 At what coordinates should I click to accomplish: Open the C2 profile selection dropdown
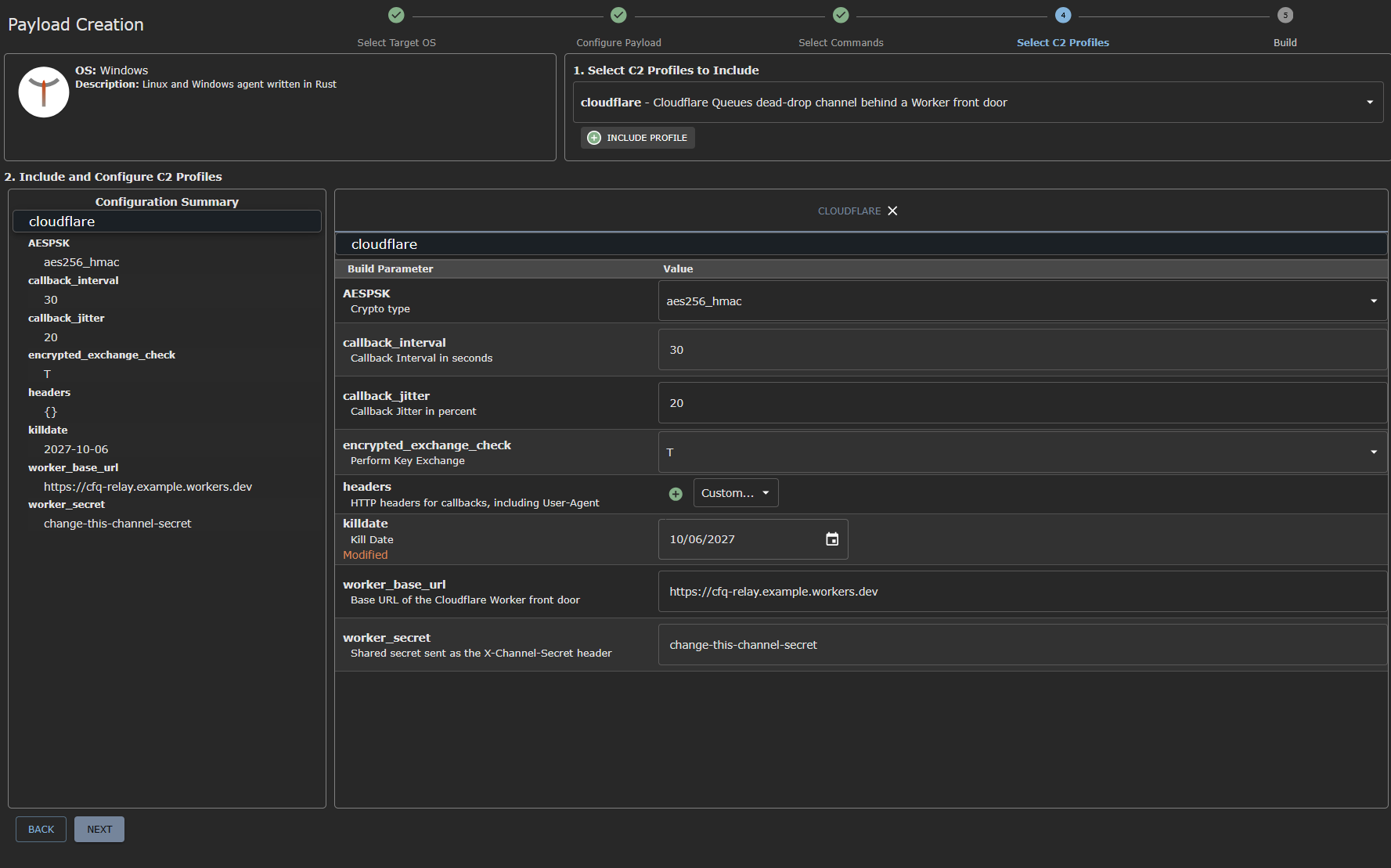[x=978, y=103]
